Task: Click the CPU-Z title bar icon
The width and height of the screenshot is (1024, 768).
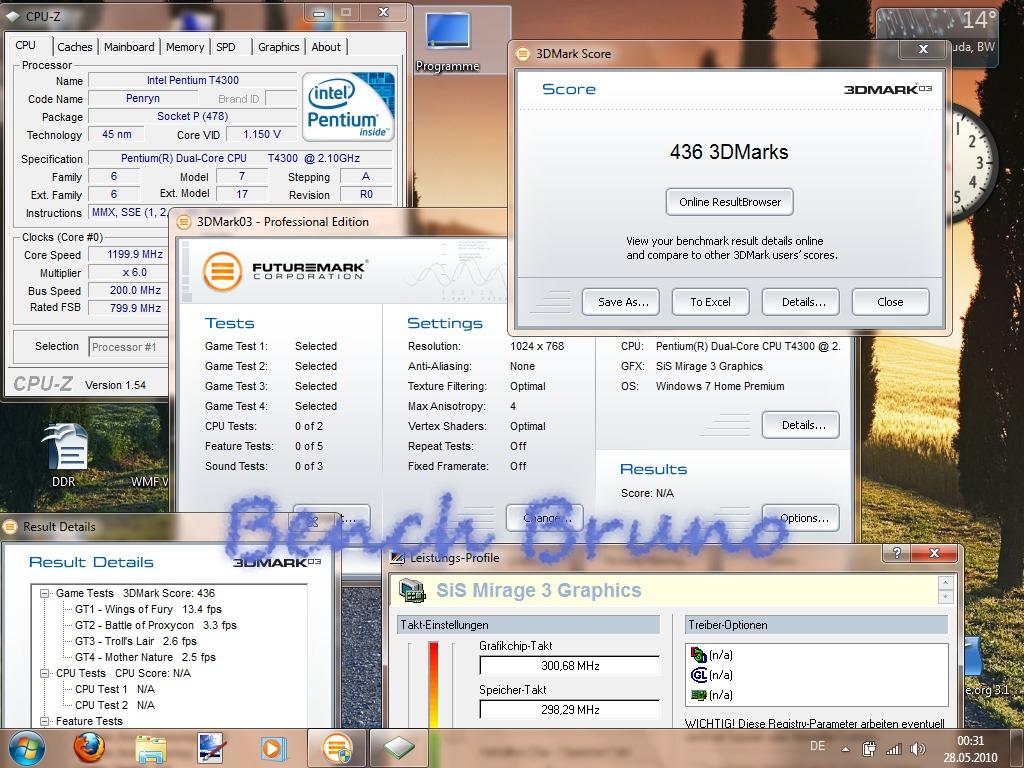Action: pos(12,16)
